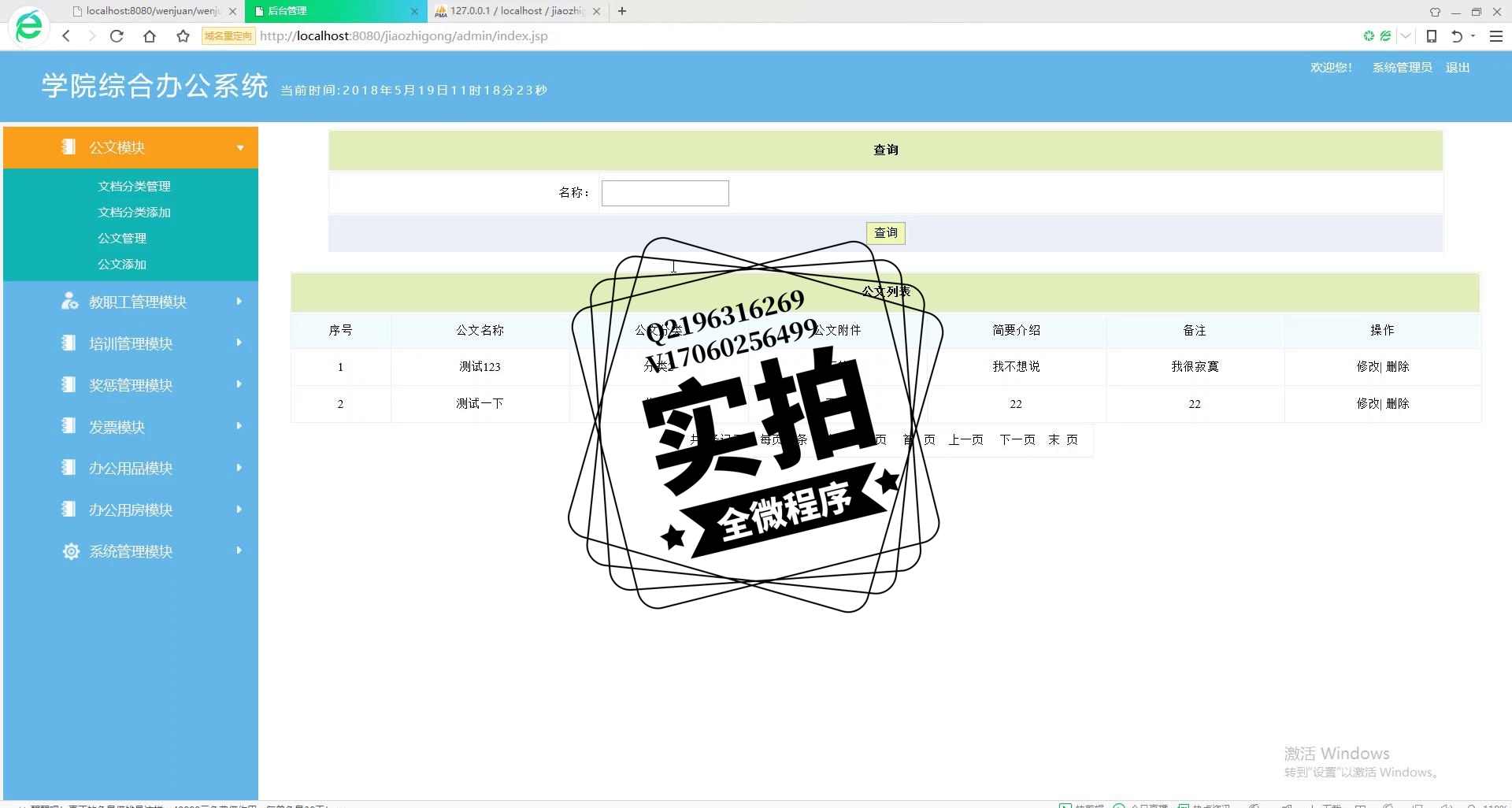Screen dimensions: 1512x808
Task: Expand 奖惩管理模块 arrow
Action: click(239, 384)
